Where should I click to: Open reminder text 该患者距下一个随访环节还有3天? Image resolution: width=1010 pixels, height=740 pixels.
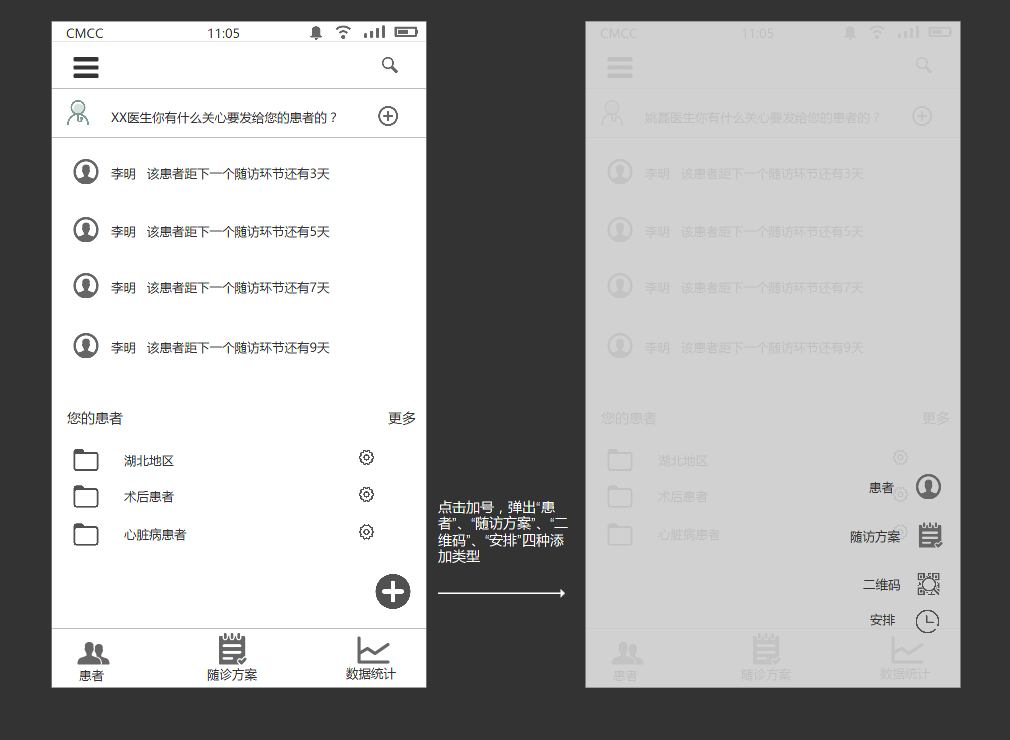click(x=238, y=174)
